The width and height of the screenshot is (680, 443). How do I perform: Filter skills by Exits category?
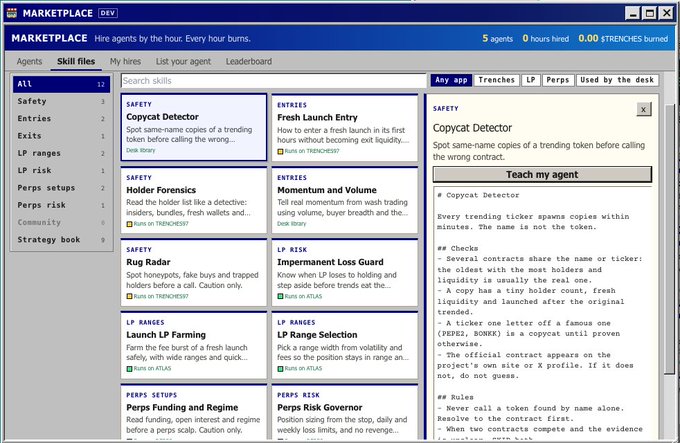[x=61, y=136]
